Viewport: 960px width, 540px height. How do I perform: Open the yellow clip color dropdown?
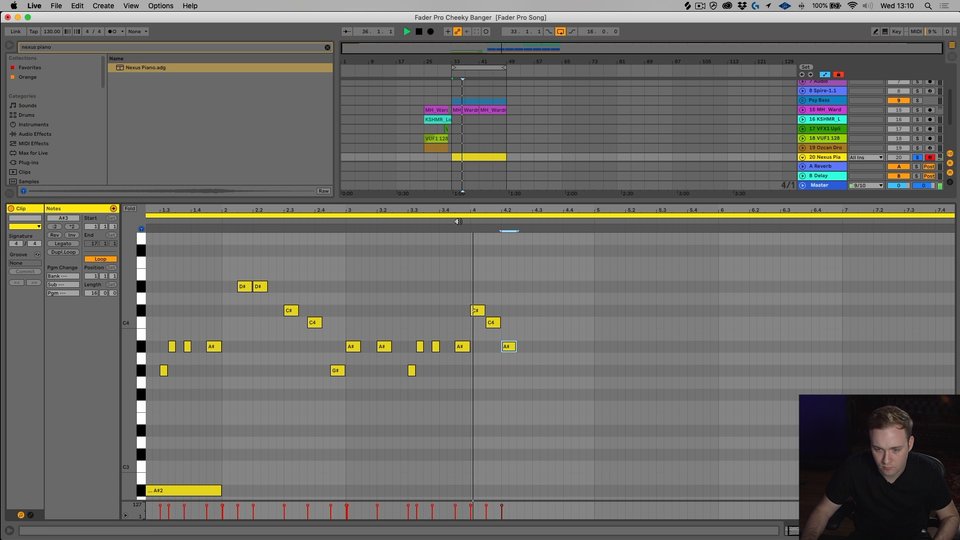click(25, 227)
